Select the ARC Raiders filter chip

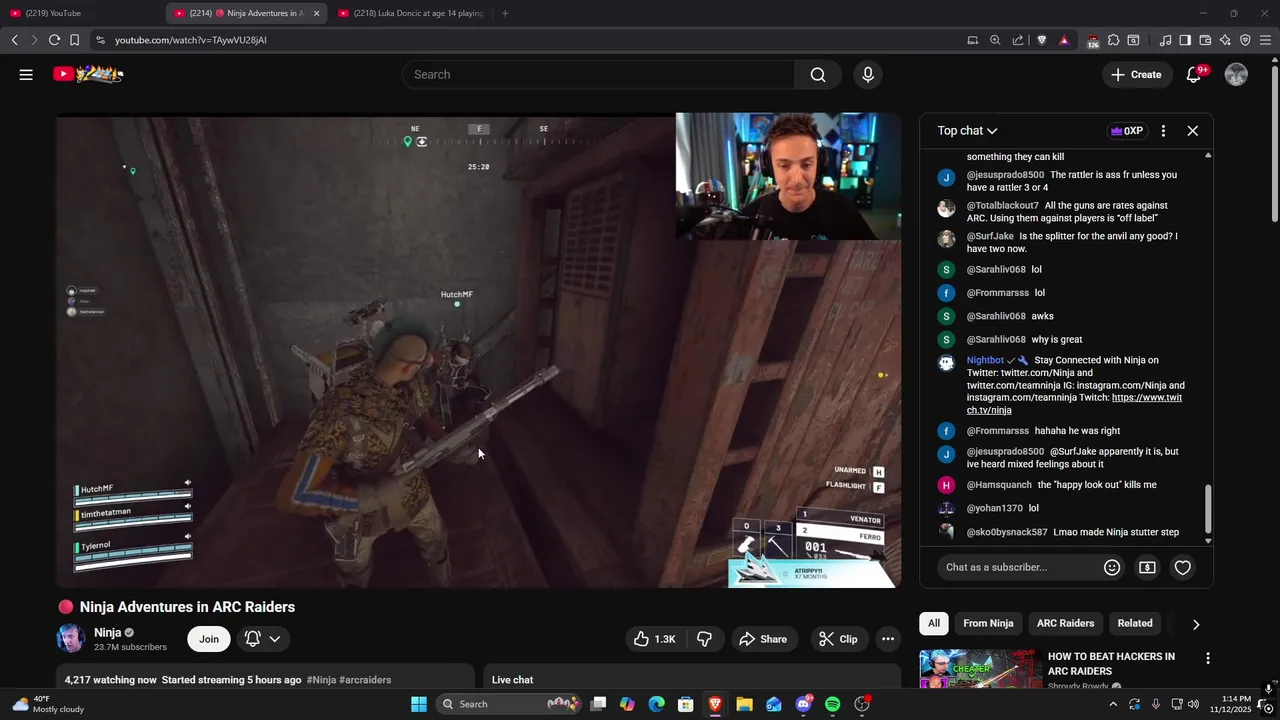(x=1065, y=623)
